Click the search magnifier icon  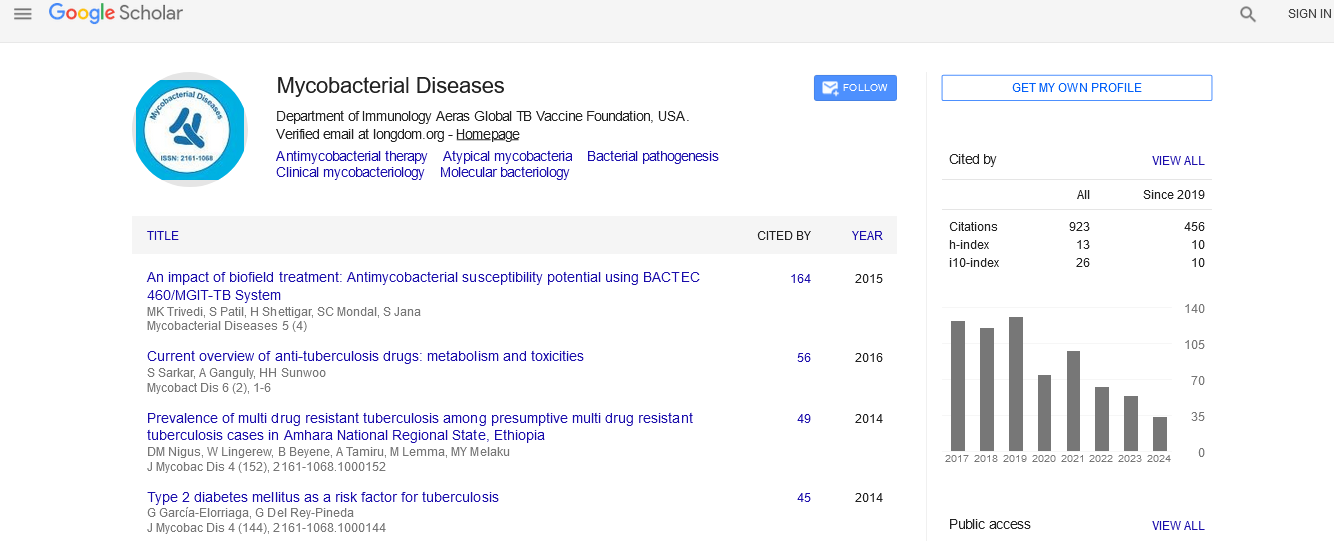tap(1247, 14)
